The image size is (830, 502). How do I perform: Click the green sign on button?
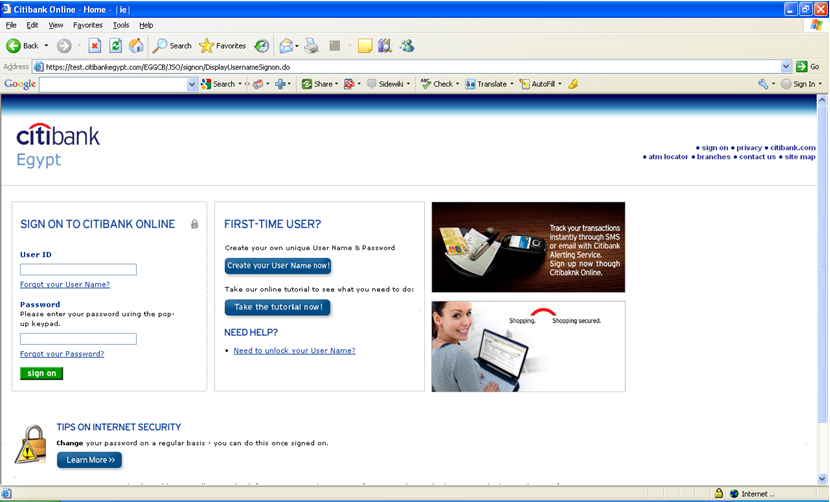(41, 373)
